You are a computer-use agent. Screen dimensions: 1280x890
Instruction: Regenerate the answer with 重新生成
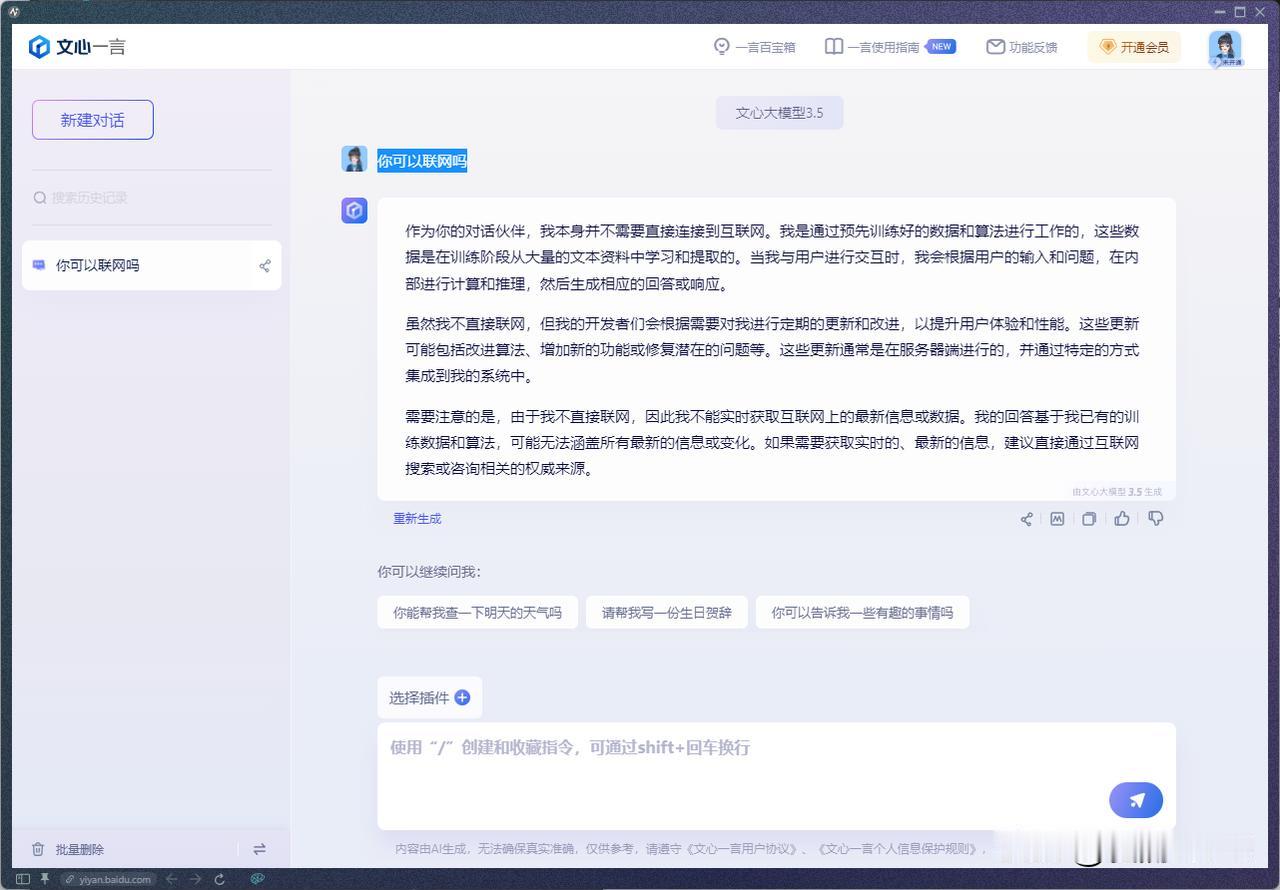(417, 519)
